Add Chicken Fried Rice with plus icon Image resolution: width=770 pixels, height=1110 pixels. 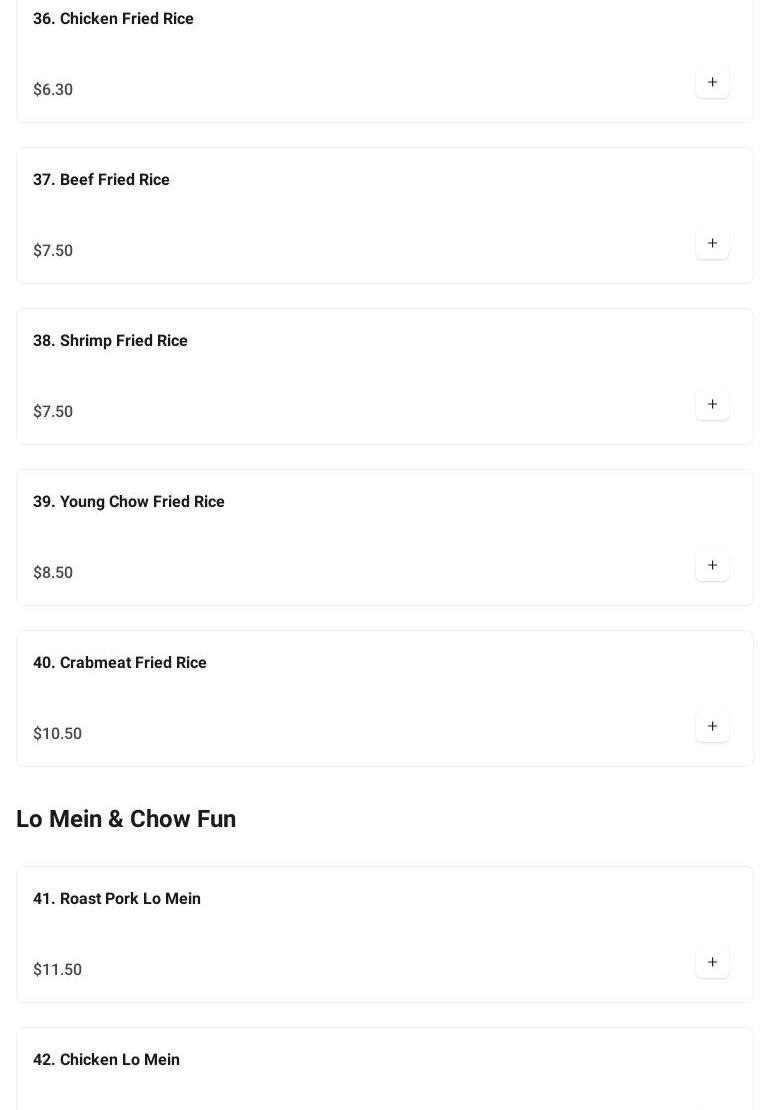pos(712,82)
